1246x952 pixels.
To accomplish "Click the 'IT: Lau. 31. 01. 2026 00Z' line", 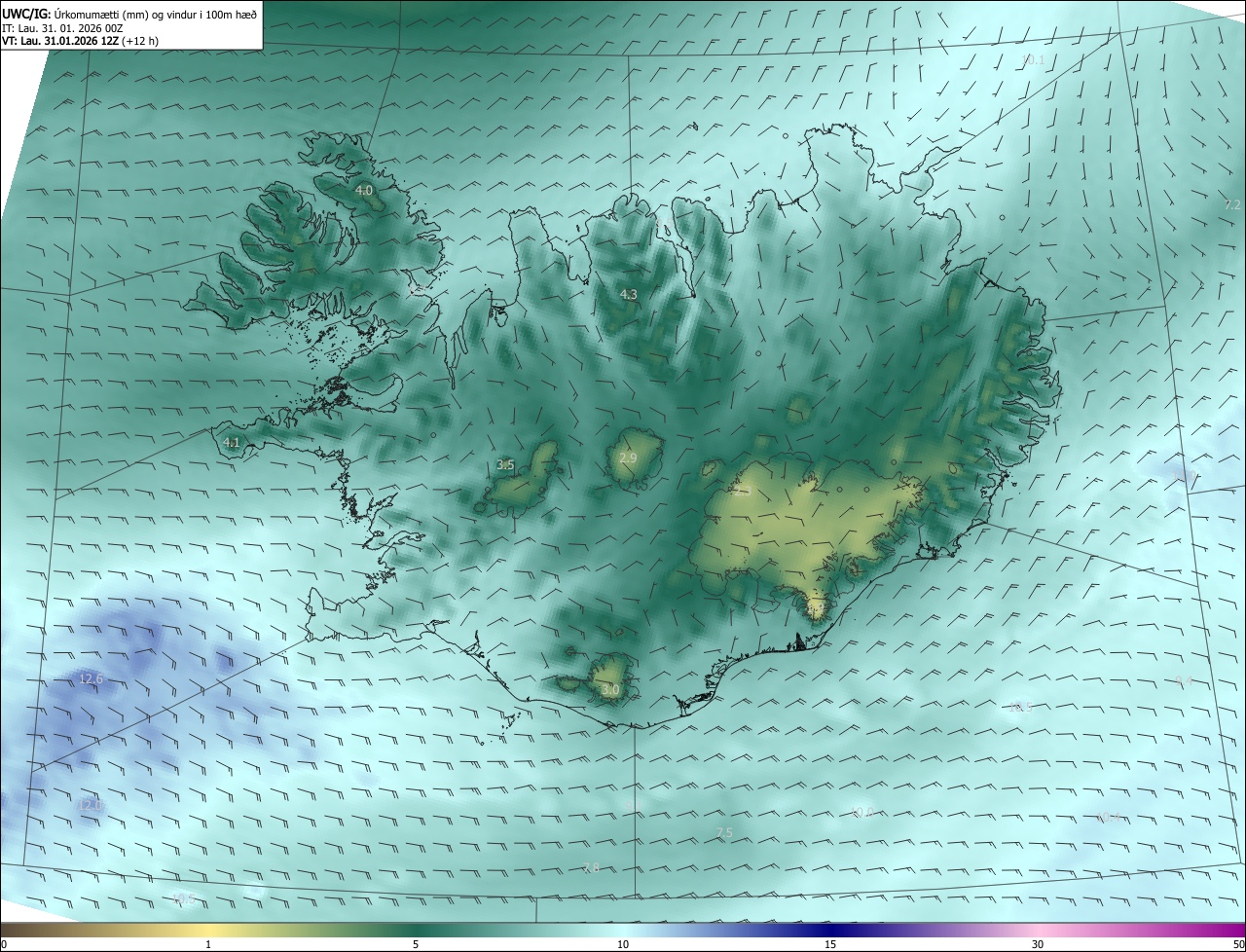I will (x=62, y=28).
